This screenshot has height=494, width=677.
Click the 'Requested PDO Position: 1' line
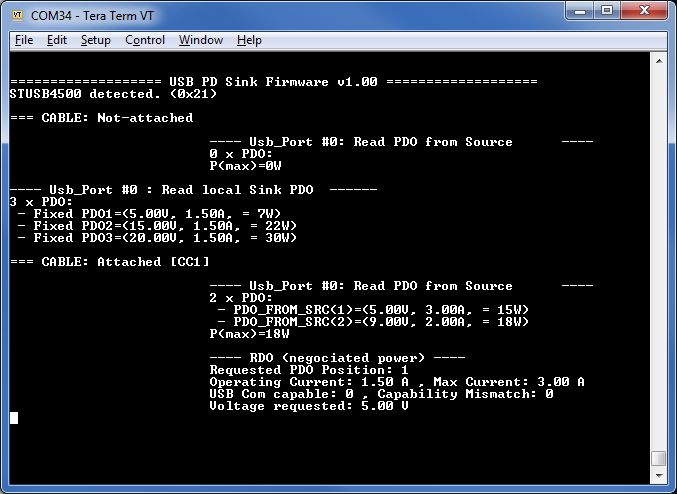click(x=309, y=370)
